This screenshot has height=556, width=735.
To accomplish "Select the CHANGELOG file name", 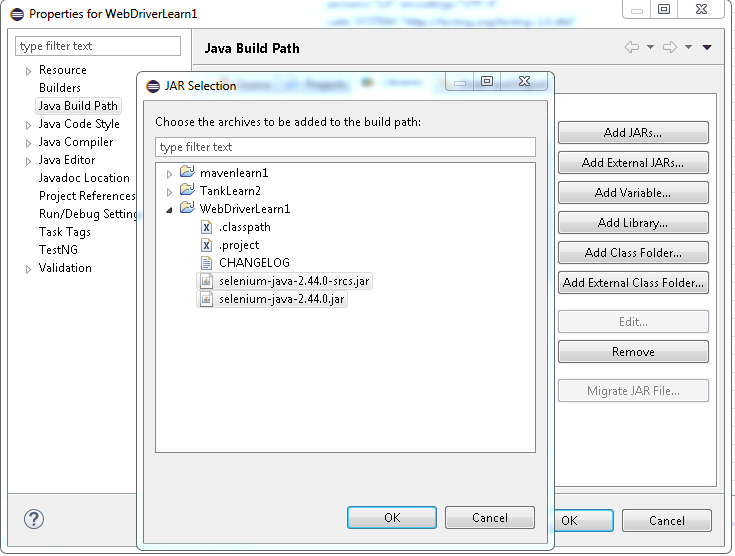I will click(x=254, y=263).
